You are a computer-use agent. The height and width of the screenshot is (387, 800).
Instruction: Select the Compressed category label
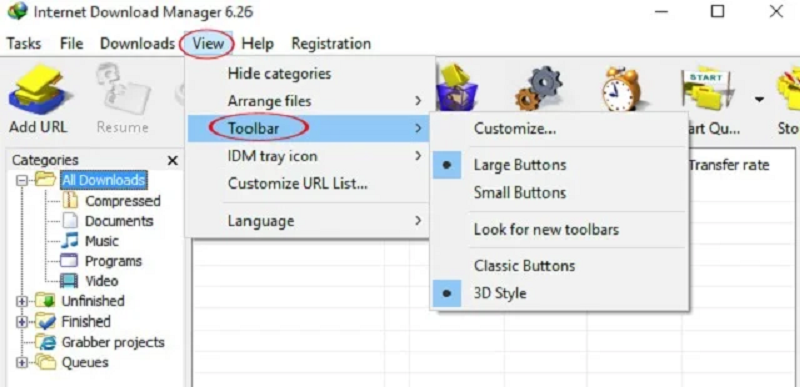(122, 201)
